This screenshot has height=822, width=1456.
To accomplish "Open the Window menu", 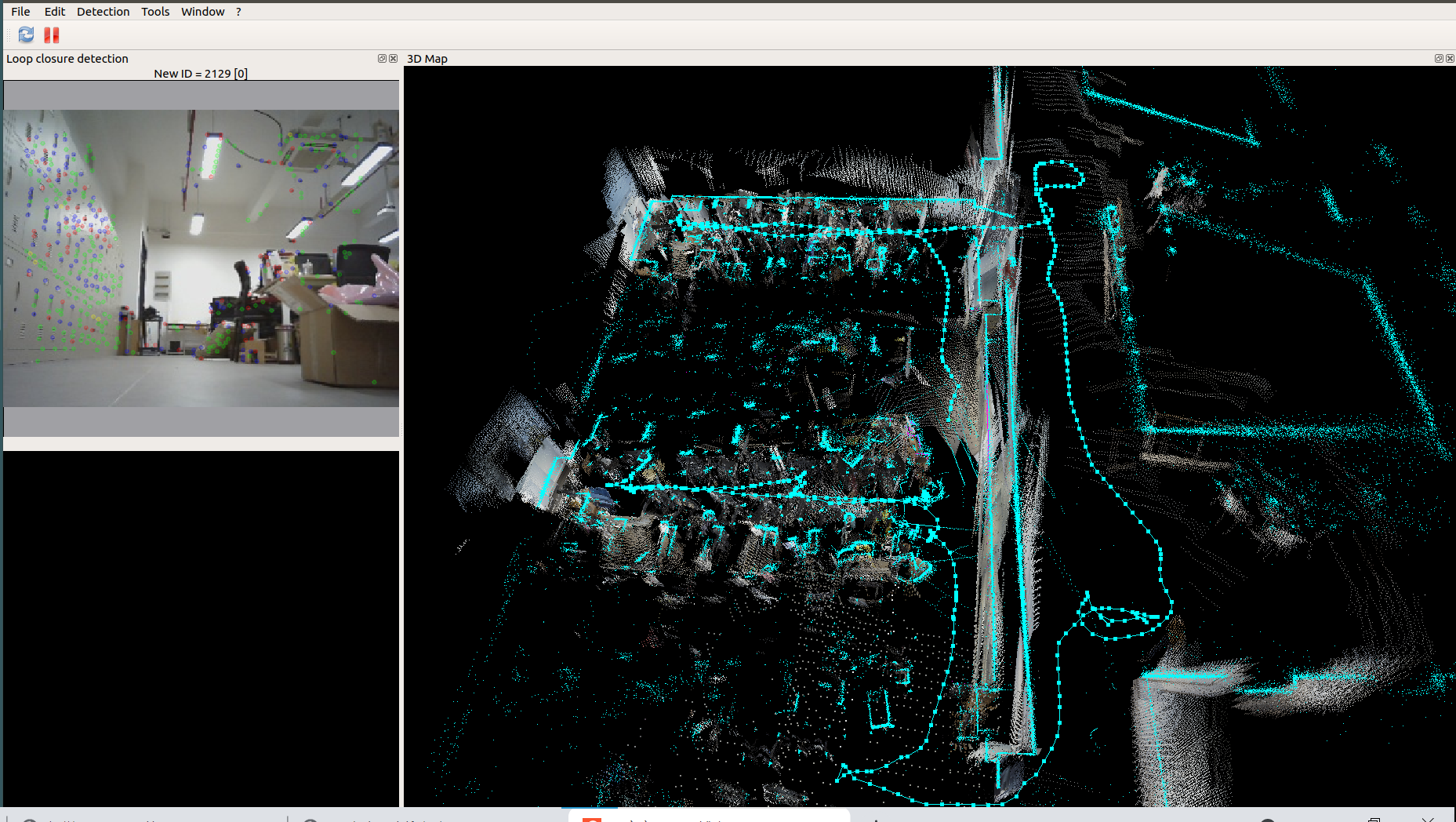I will (x=202, y=11).
